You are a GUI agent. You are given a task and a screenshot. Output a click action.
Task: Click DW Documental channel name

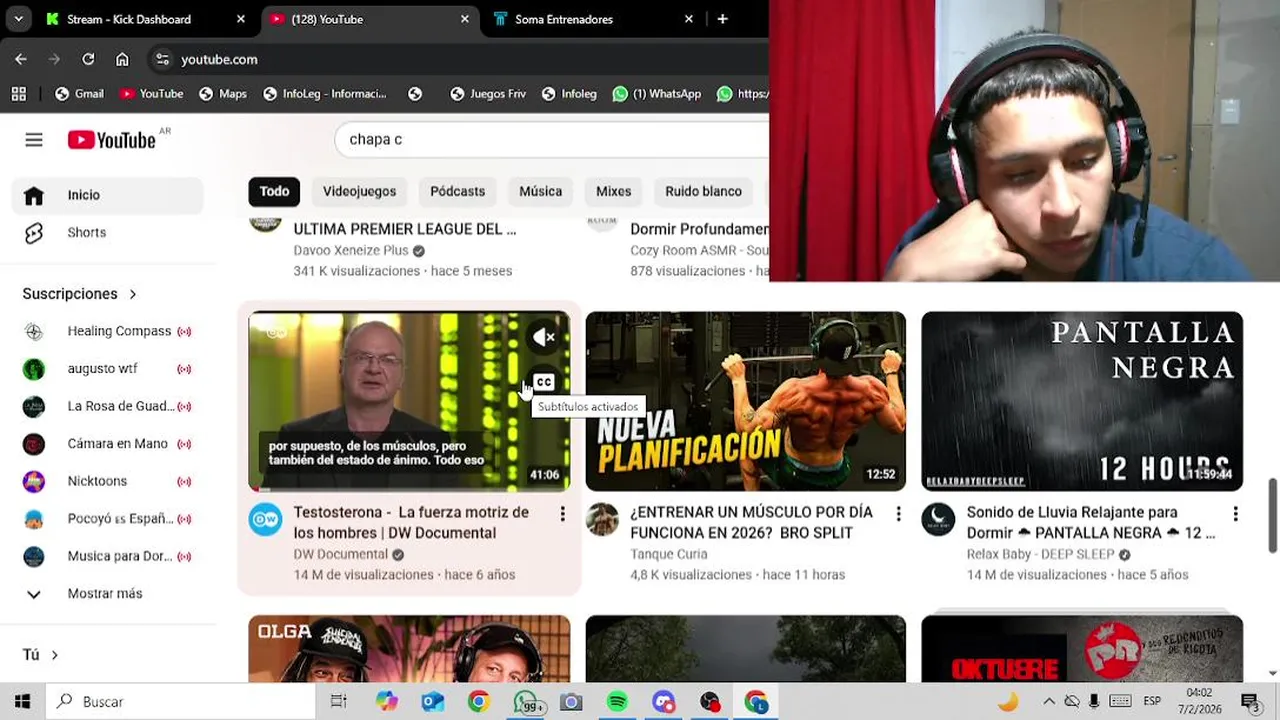(340, 554)
